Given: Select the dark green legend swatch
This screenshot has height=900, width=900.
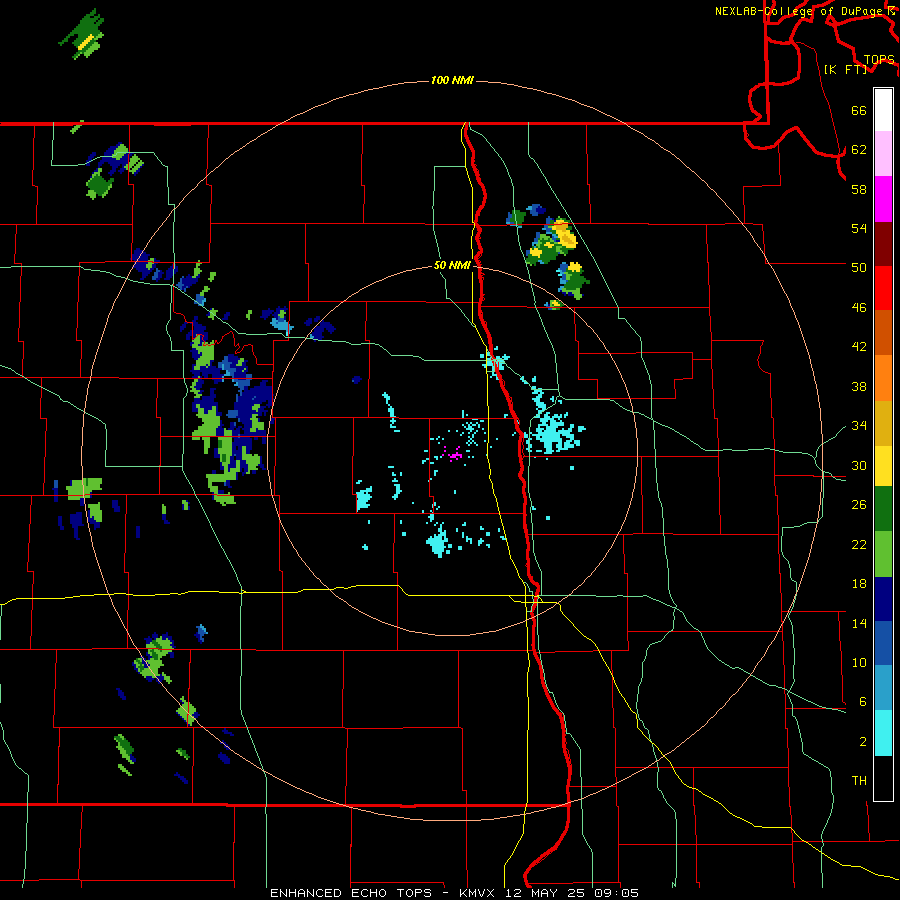Looking at the screenshot, I should click(x=883, y=509).
